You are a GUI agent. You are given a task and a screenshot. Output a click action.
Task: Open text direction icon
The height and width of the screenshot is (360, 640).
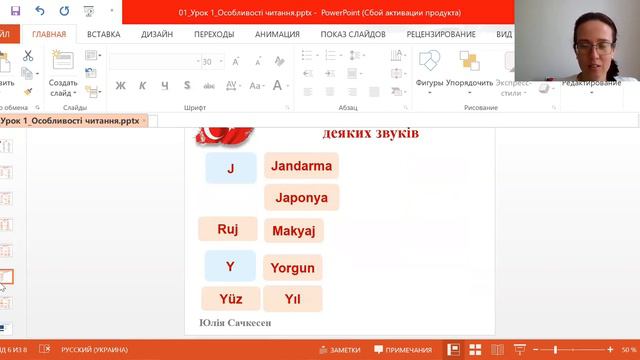398,55
